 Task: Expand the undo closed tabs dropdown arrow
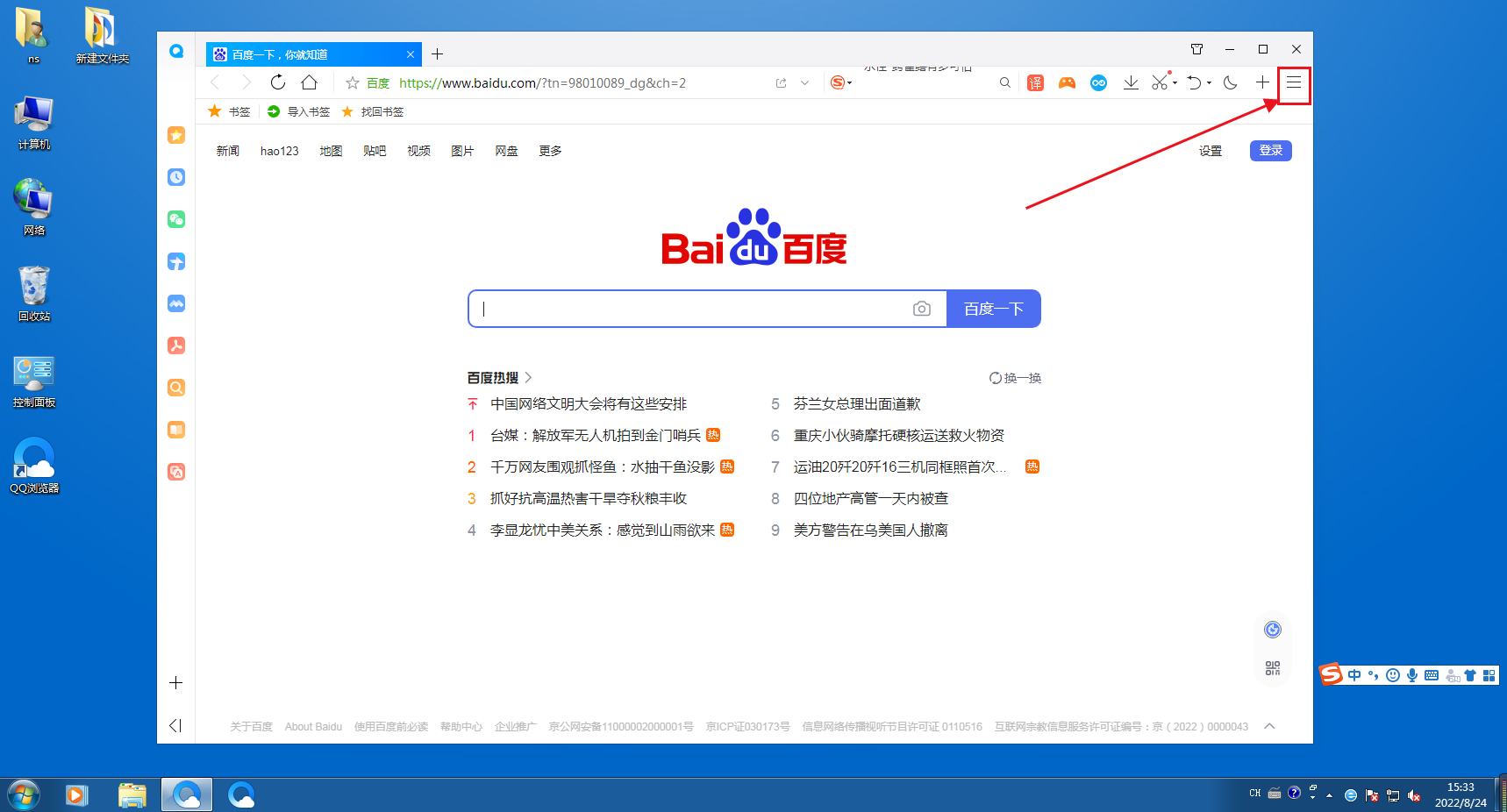(1209, 83)
